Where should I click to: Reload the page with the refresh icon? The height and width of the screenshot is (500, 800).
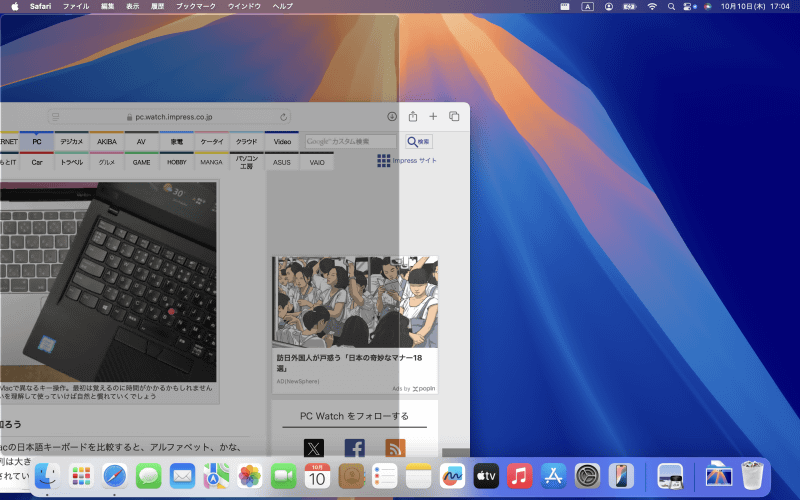(x=283, y=117)
